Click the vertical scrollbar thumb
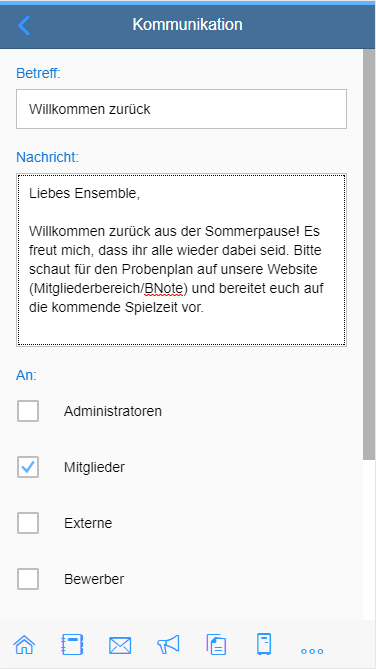Viewport: 376px width, 669px height. coord(369,254)
